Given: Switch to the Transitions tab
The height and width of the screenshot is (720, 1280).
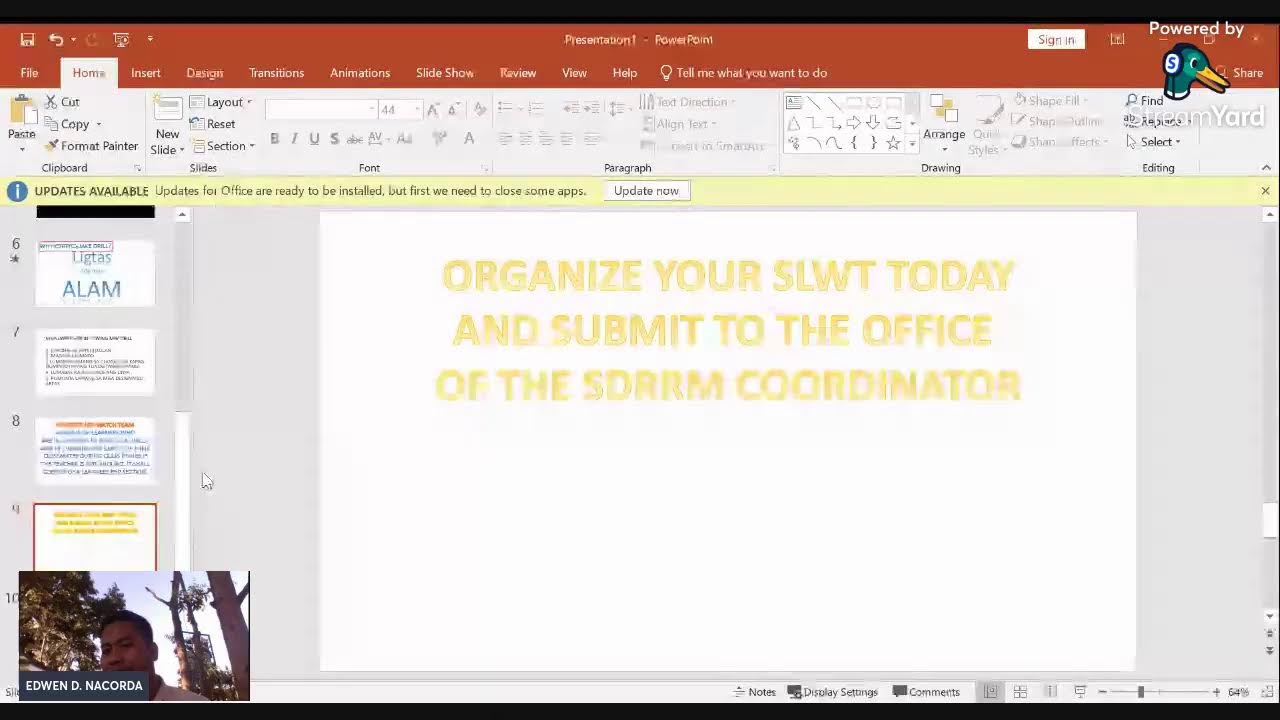Looking at the screenshot, I should click(x=276, y=73).
